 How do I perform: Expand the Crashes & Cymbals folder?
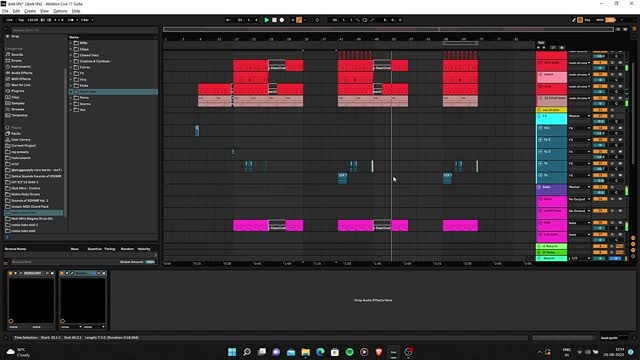[x=71, y=61]
